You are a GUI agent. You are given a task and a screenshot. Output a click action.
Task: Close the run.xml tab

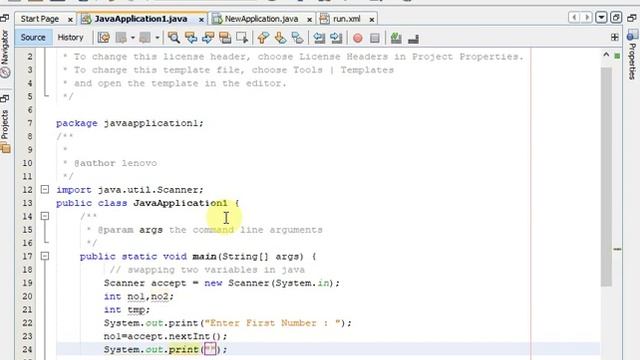372,19
